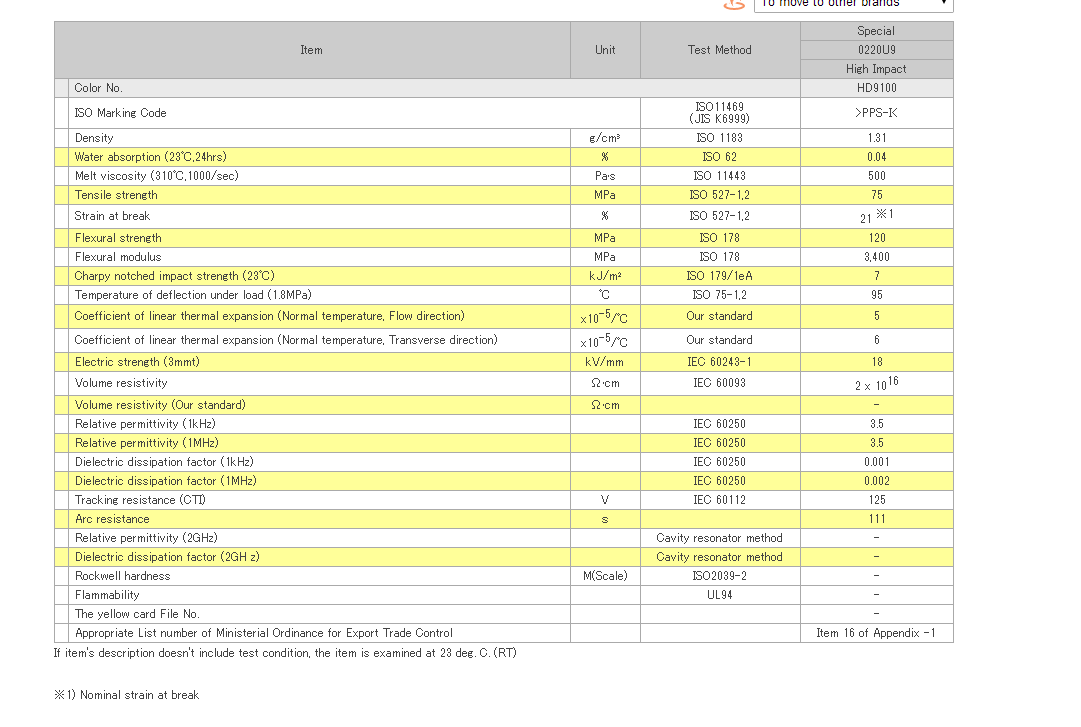Select 'Melt viscosity (310℃,1000/sec)' row label
Screen dimensions: 1081x727
pyautogui.click(x=156, y=176)
